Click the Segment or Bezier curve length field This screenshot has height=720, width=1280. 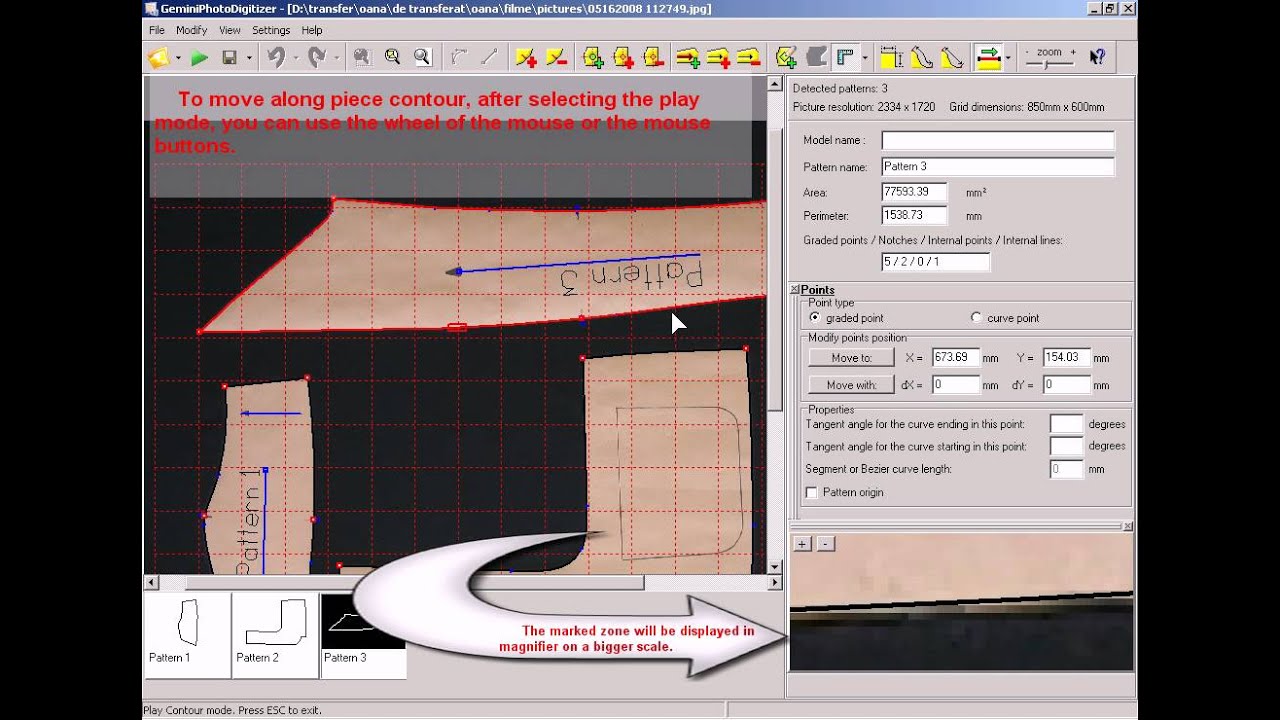point(1067,469)
